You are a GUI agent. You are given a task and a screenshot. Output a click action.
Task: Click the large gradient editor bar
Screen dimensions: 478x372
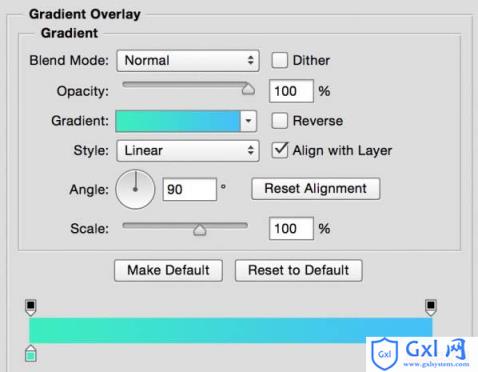pos(231,330)
